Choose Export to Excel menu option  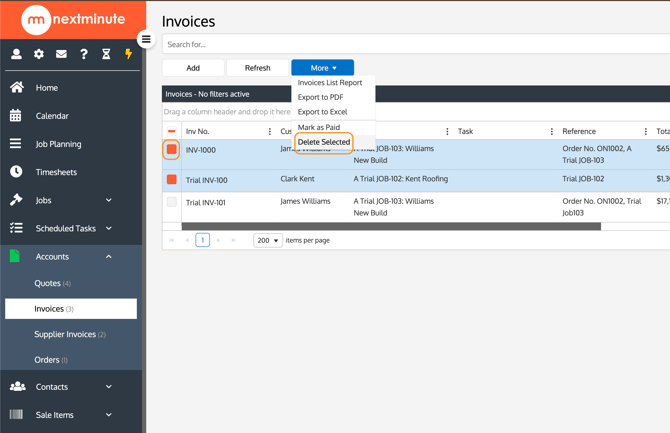(x=323, y=112)
